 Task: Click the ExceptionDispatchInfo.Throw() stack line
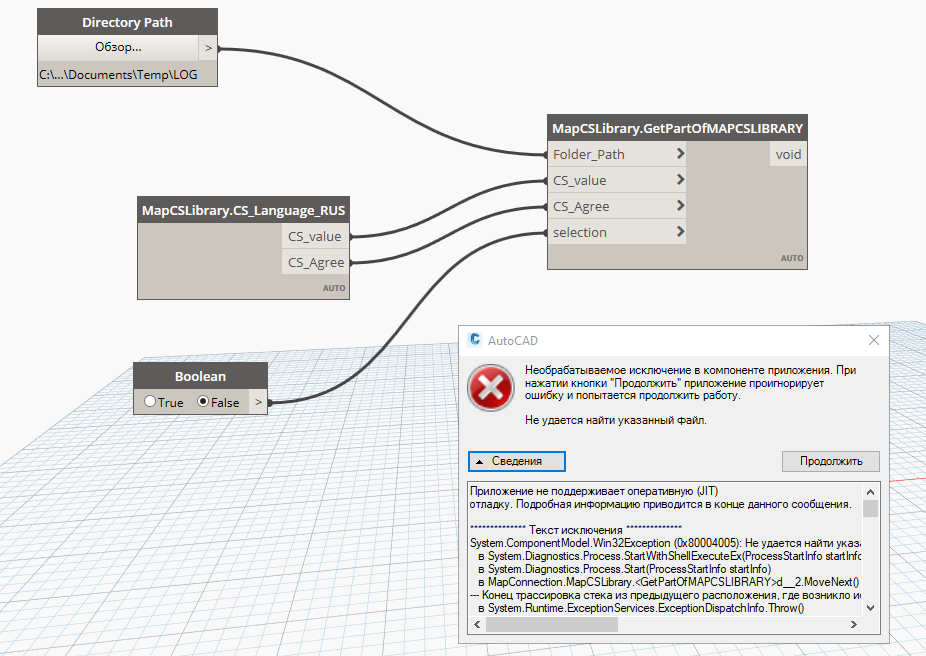click(x=641, y=608)
